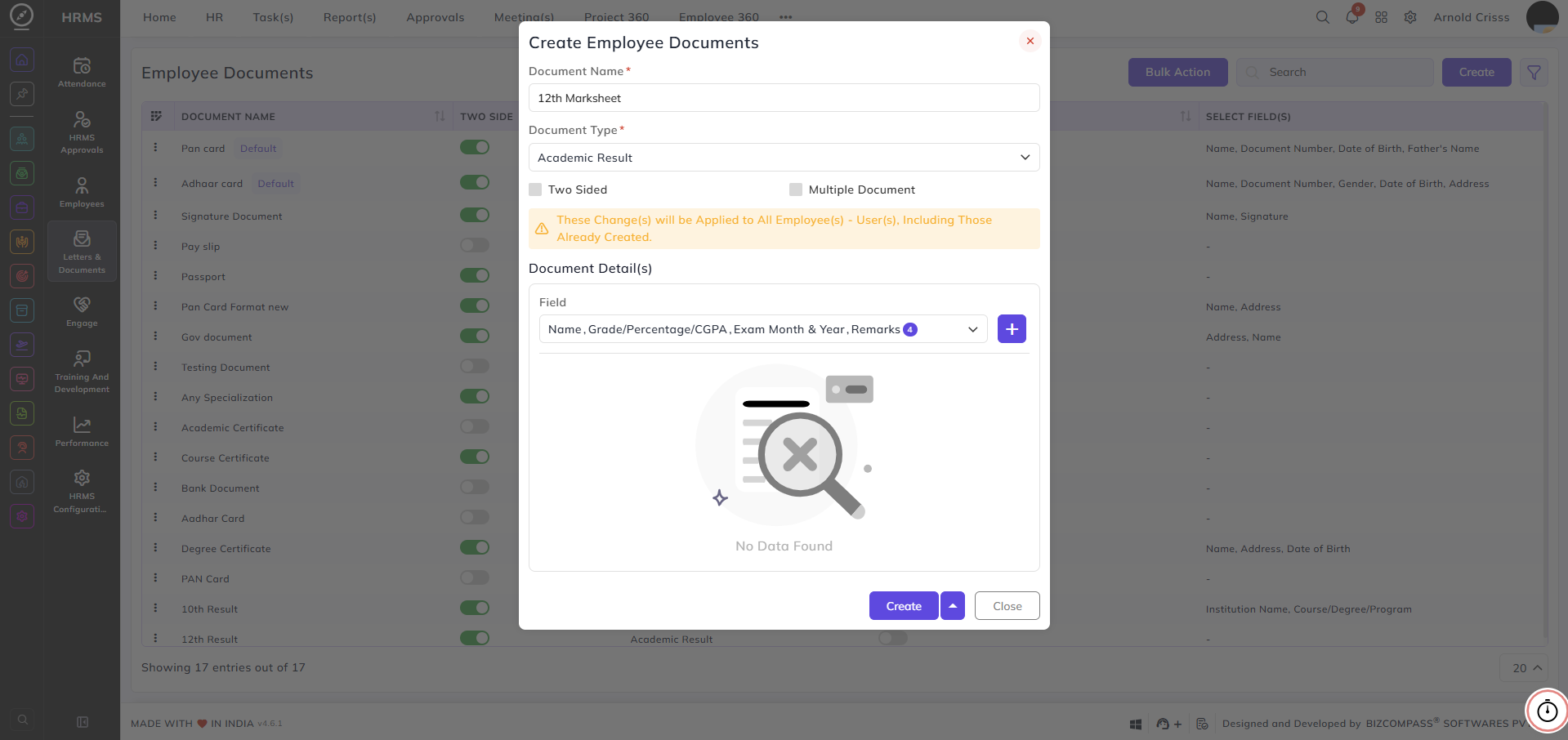1568x740 pixels.
Task: Click the plus add-field button
Action: (x=1012, y=329)
